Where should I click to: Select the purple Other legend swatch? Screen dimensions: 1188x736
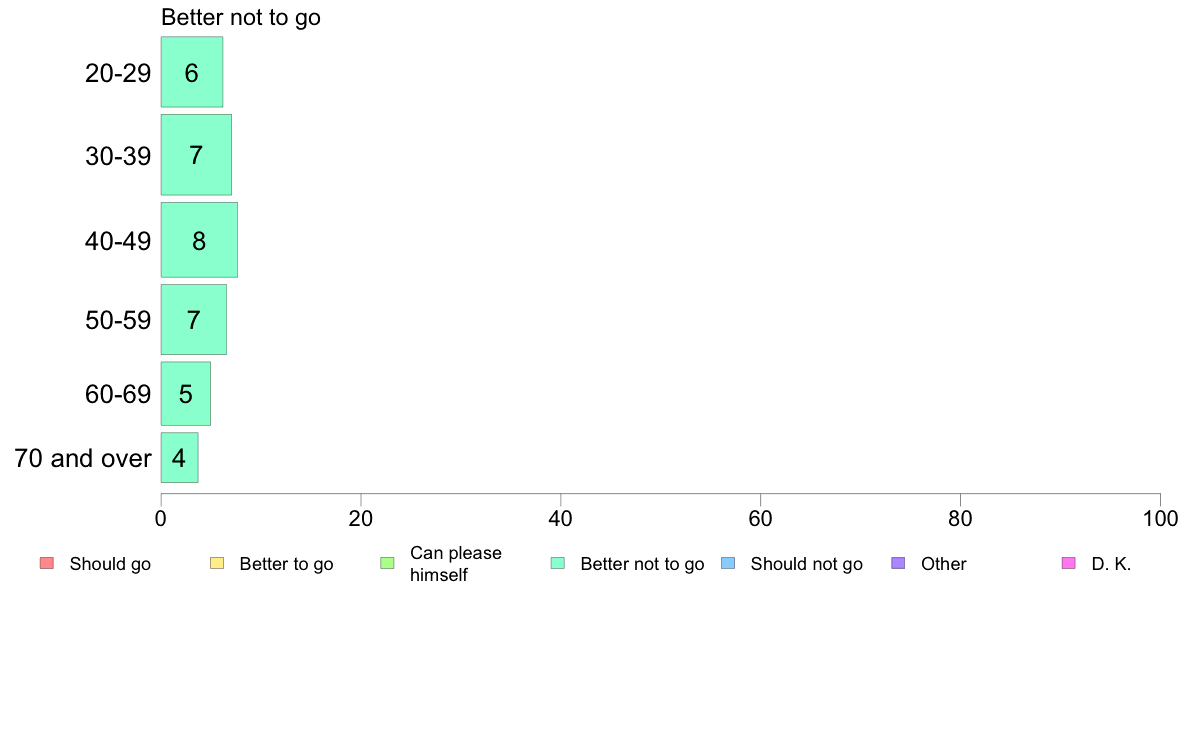click(x=899, y=563)
